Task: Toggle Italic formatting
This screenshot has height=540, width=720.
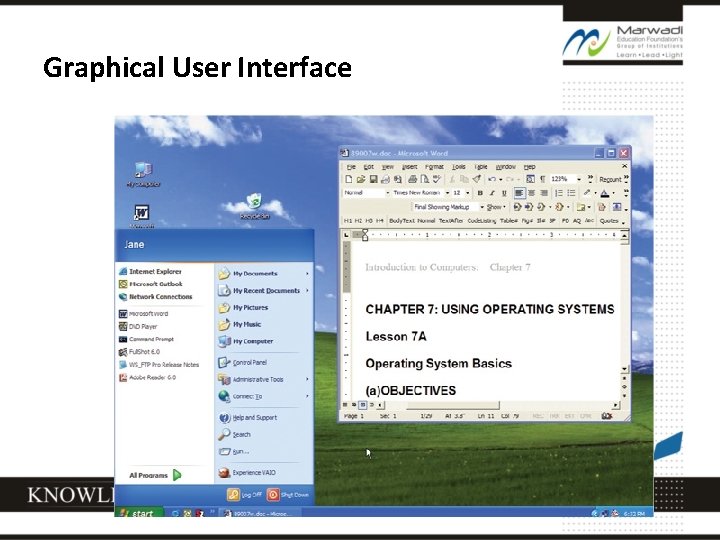Action: [492, 193]
